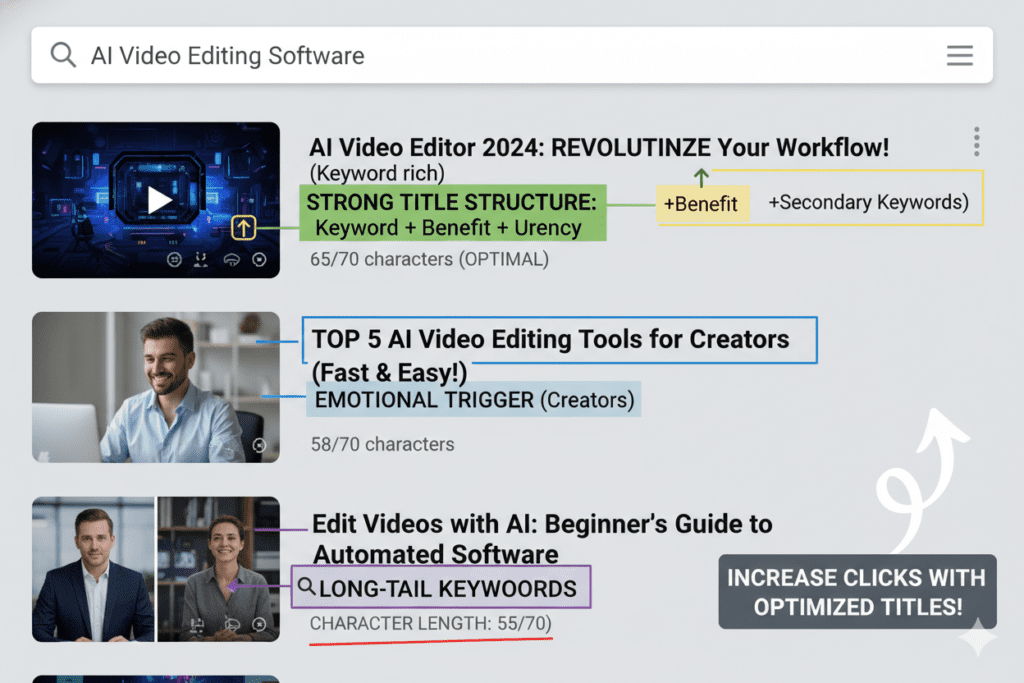
Task: Open the hamburger menu beside the search bar
Action: click(x=959, y=55)
